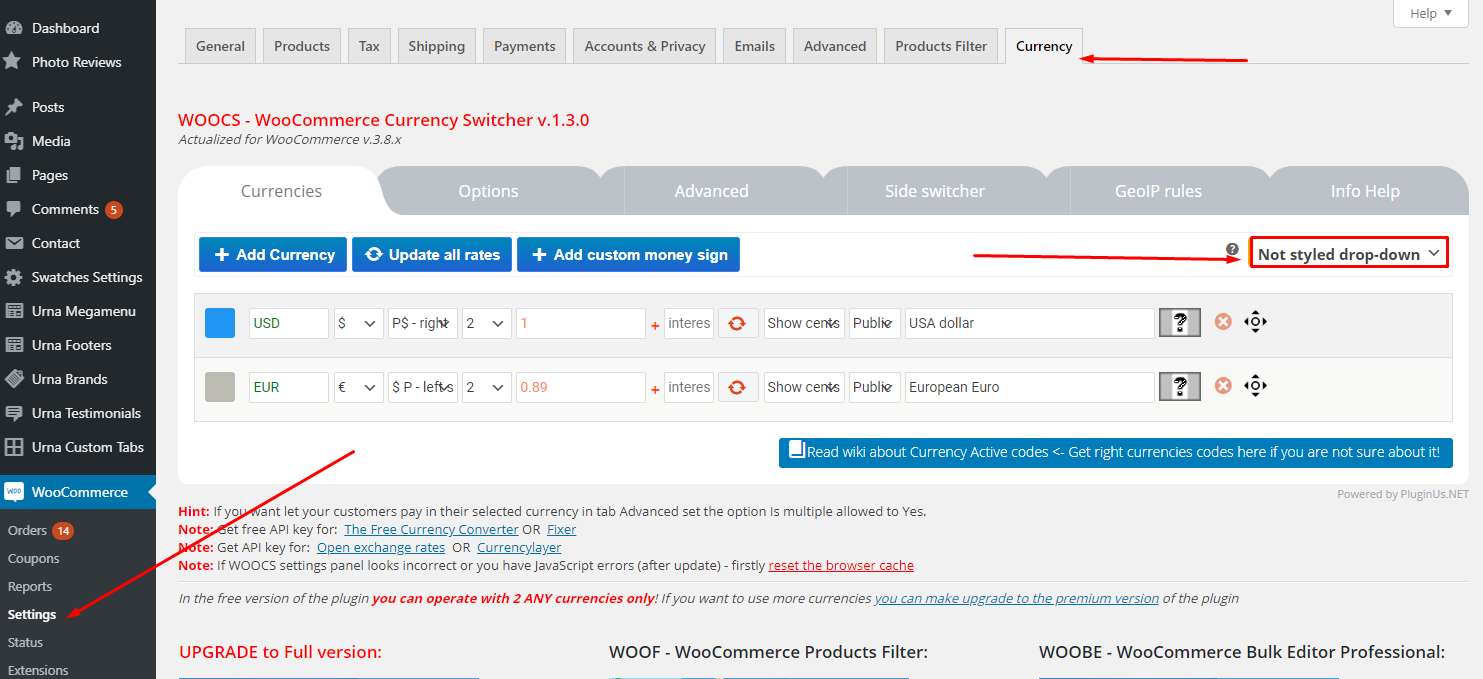Refresh the USD rate with the reload icon
The image size is (1483, 679).
tap(737, 323)
